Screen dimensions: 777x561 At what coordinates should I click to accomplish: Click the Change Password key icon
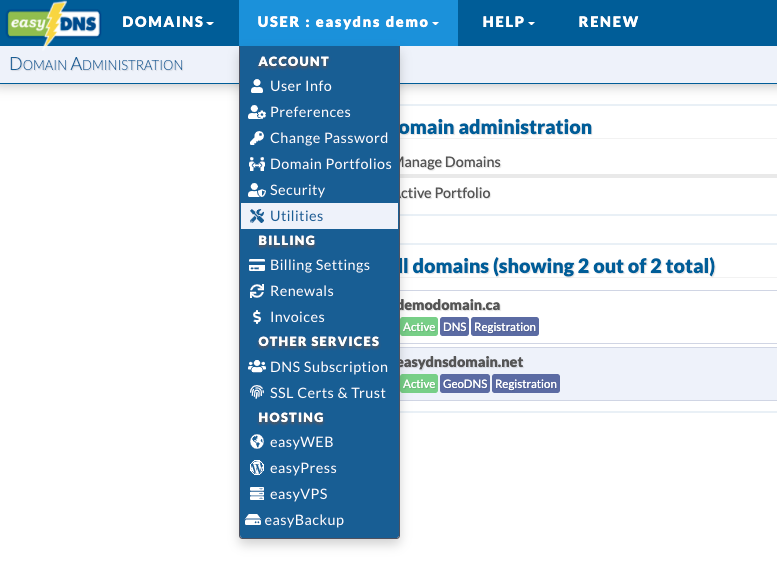(x=257, y=138)
